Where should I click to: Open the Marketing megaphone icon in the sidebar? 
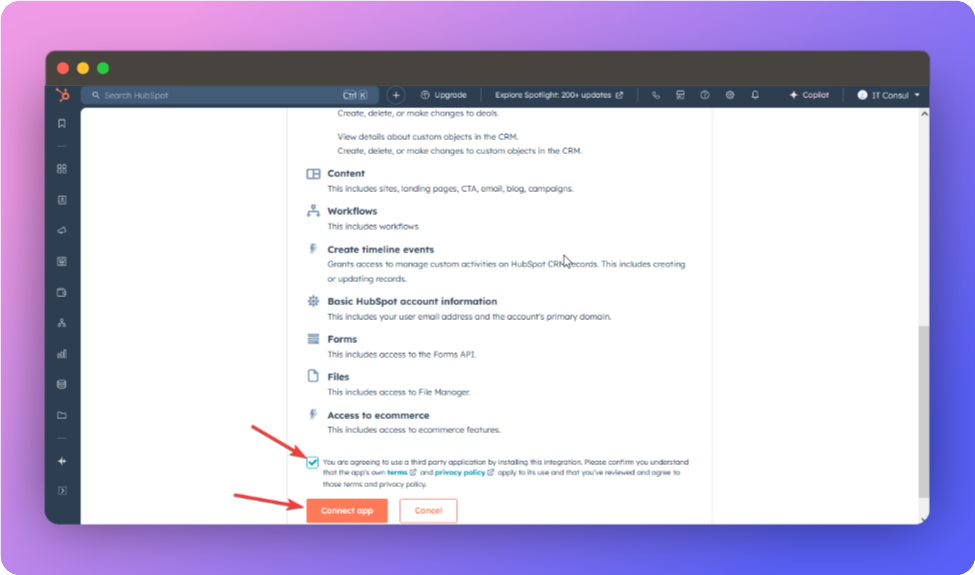62,231
